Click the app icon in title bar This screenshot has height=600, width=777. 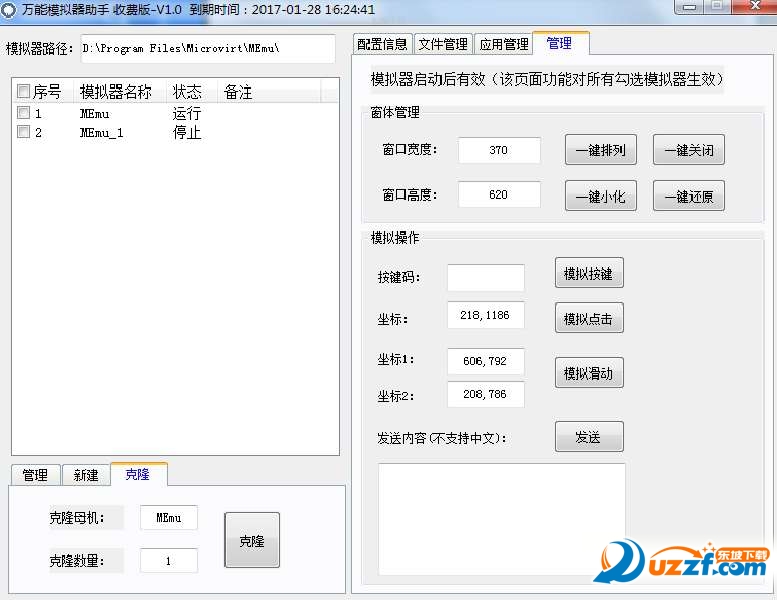point(9,10)
